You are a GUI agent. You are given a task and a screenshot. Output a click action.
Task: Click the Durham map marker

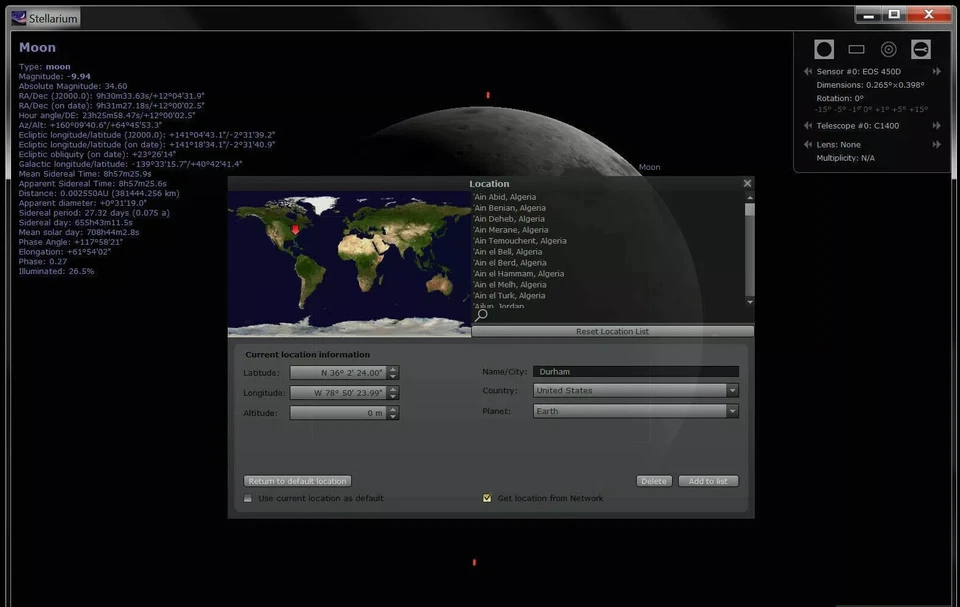coord(295,231)
